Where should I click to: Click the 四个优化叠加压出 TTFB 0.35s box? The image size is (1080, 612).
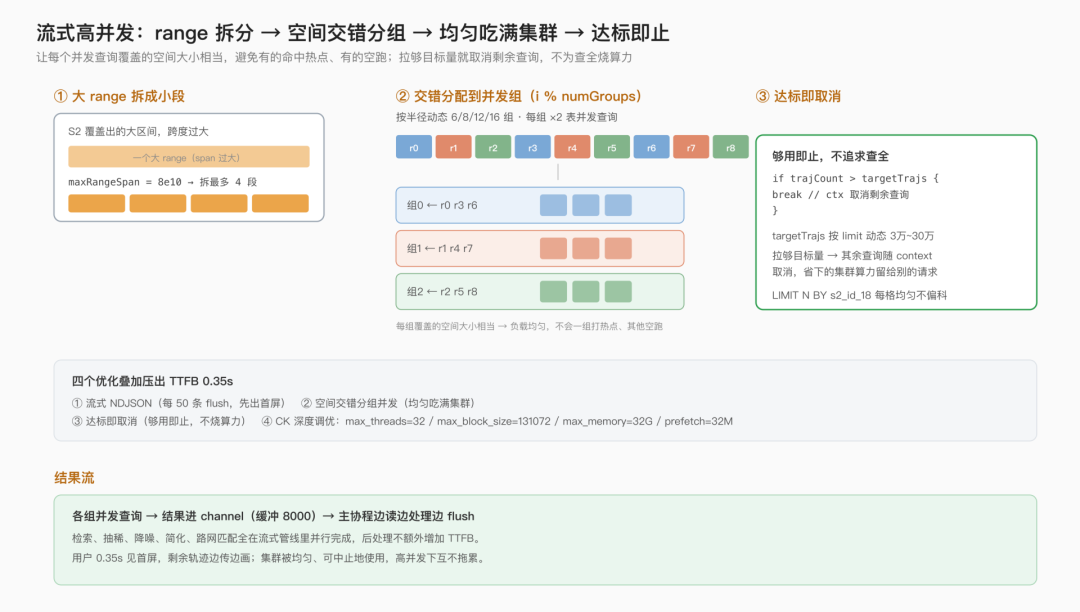(546, 400)
